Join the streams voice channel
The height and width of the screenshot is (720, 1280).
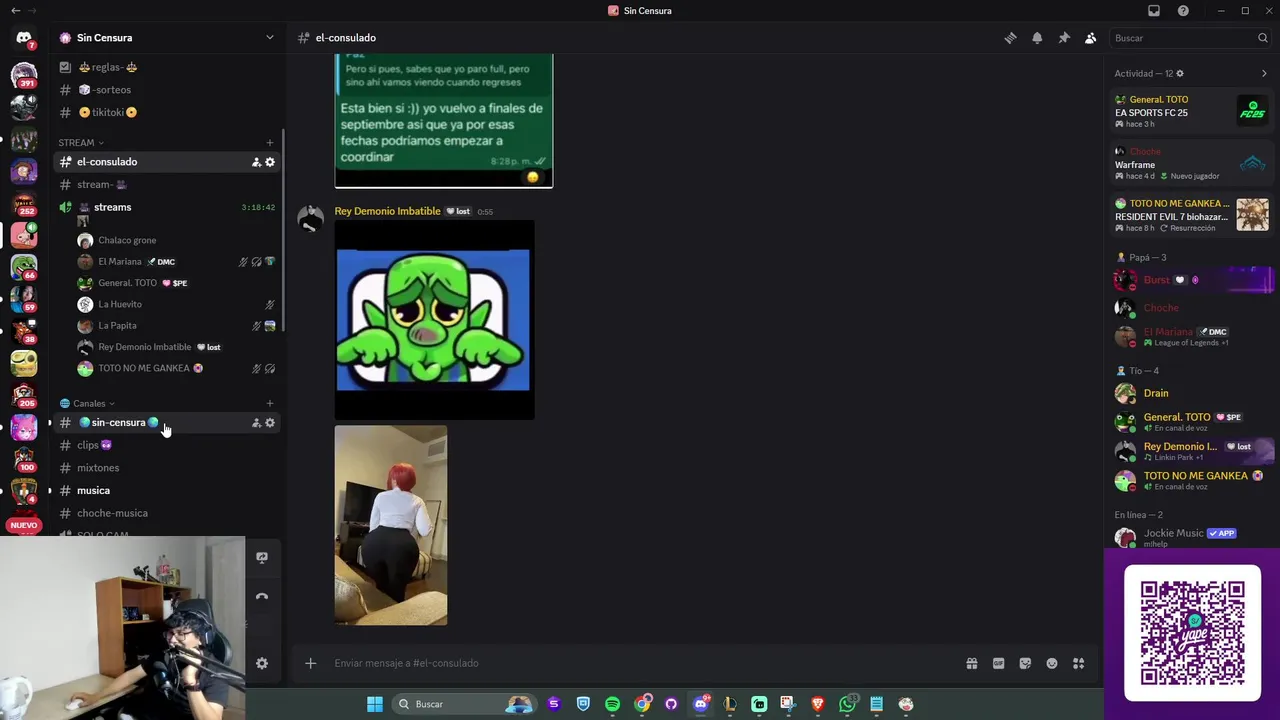(x=112, y=207)
